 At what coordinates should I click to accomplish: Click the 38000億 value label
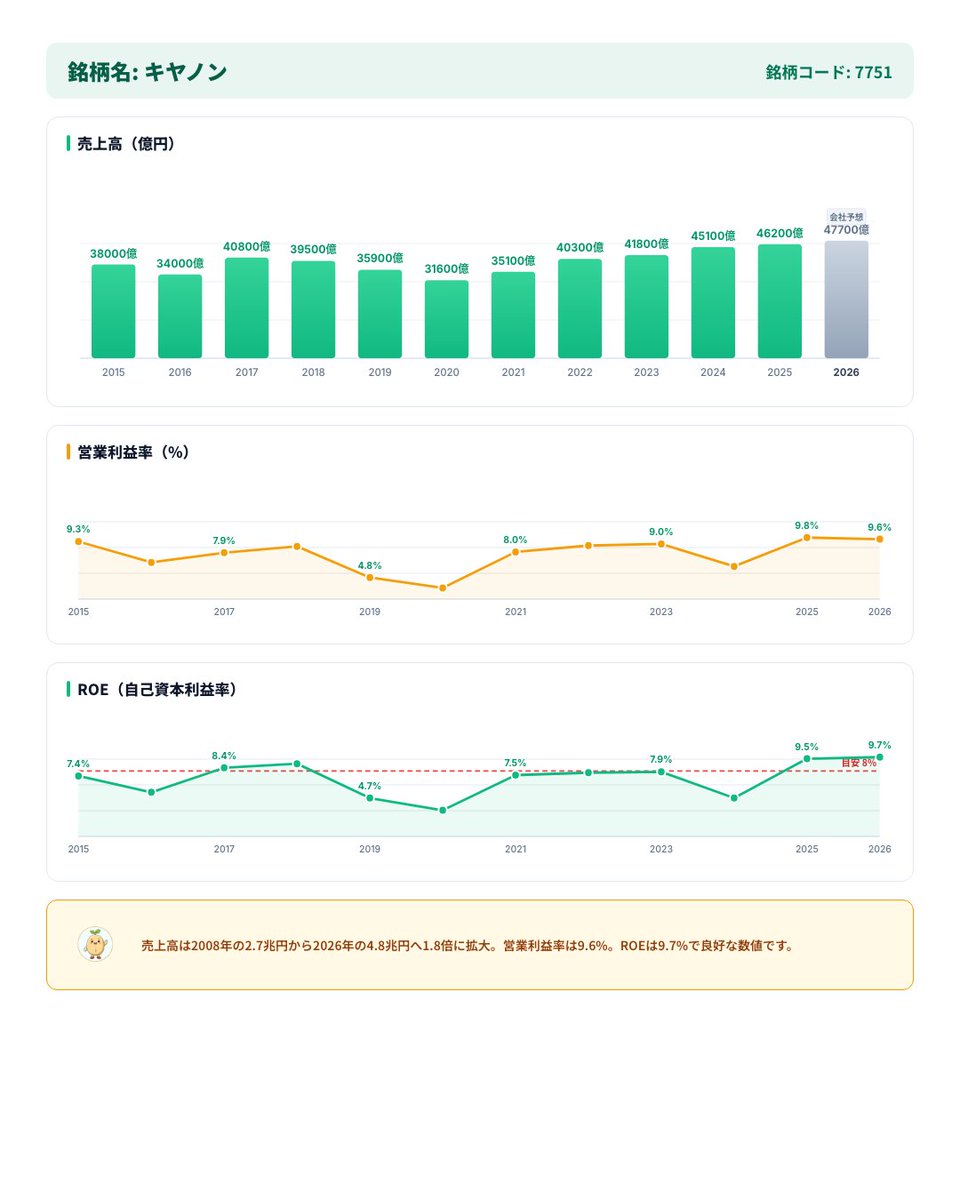[113, 254]
